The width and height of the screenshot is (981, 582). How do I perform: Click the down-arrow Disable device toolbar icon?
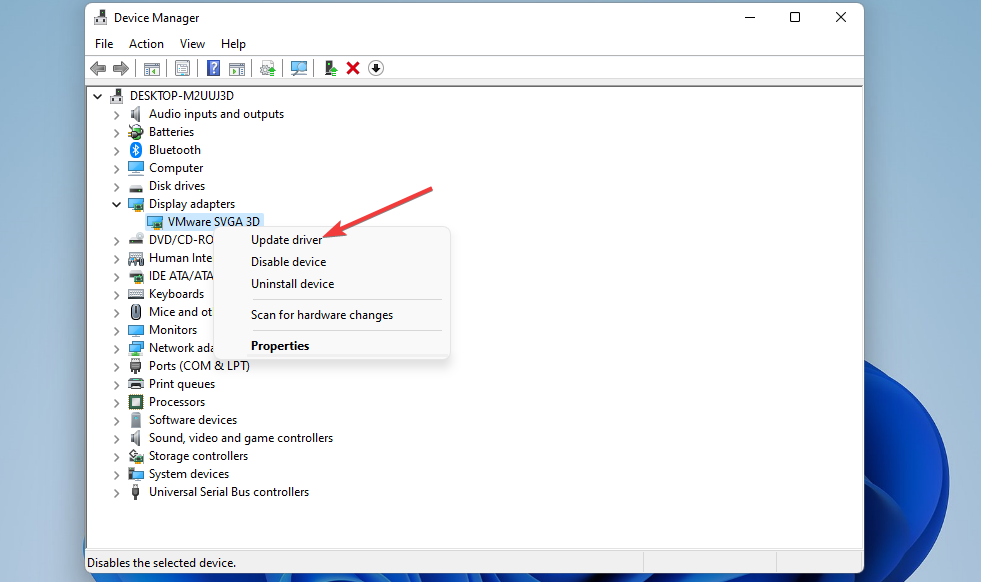375,68
